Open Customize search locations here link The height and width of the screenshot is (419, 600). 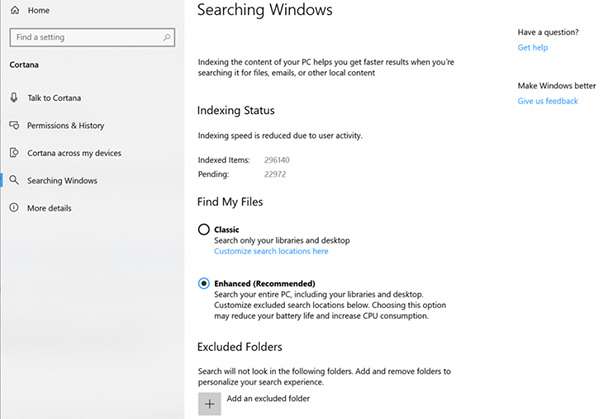(271, 251)
